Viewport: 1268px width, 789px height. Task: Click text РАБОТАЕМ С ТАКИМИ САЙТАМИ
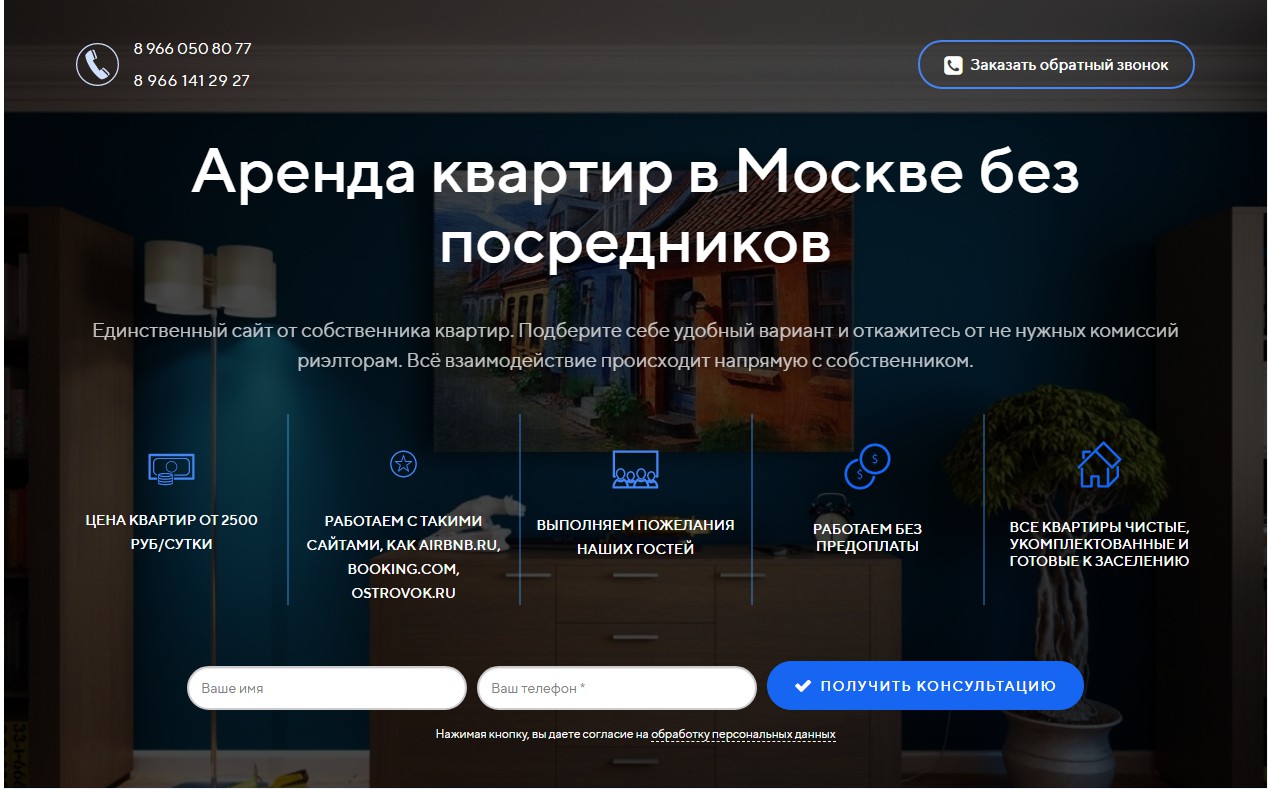[x=403, y=557]
